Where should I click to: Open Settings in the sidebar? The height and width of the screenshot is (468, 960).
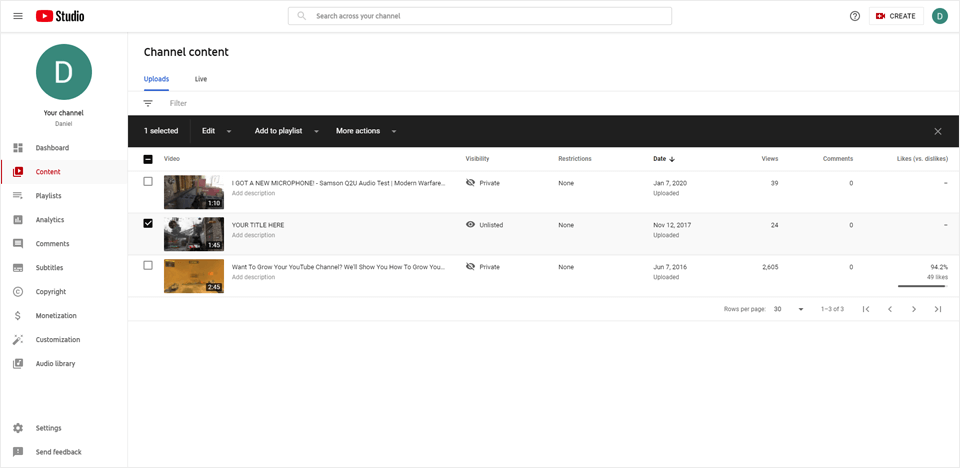pos(64,428)
